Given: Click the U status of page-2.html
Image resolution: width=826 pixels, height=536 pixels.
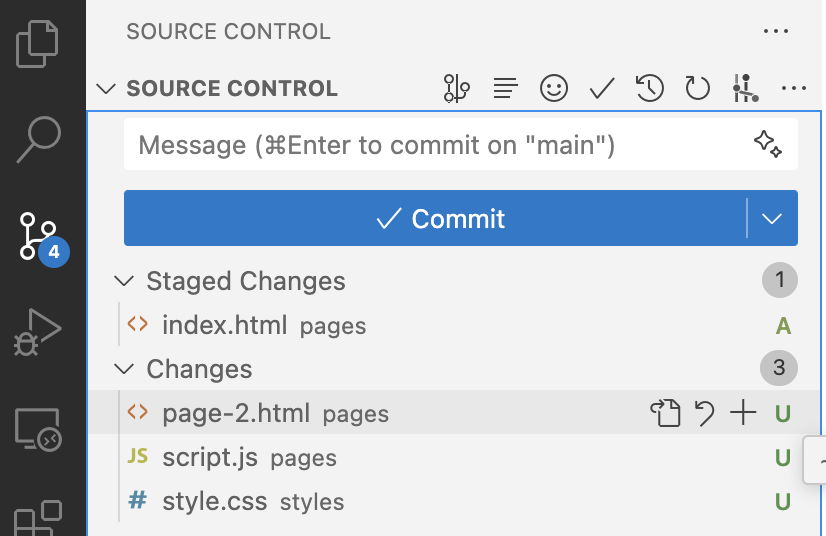Looking at the screenshot, I should (783, 414).
